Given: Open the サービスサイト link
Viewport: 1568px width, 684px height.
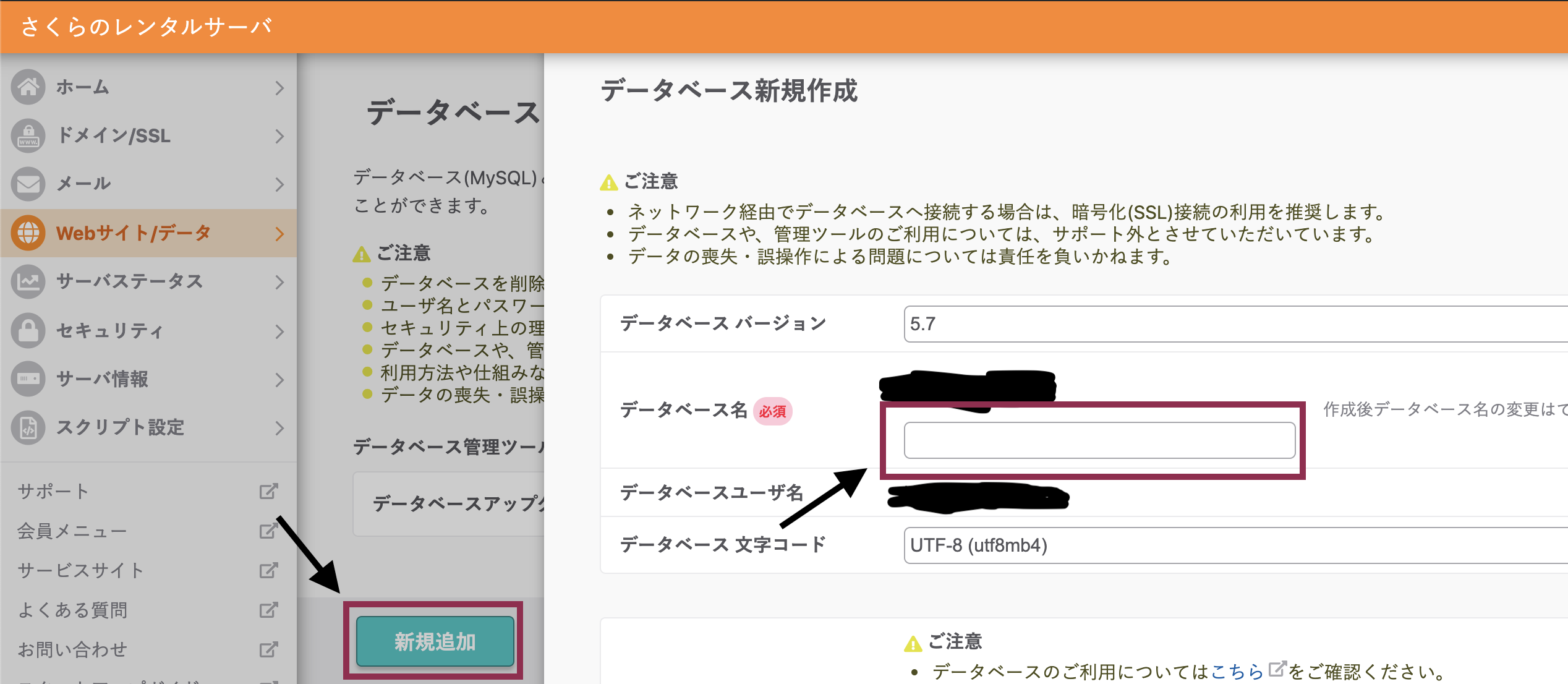Looking at the screenshot, I should 80,570.
